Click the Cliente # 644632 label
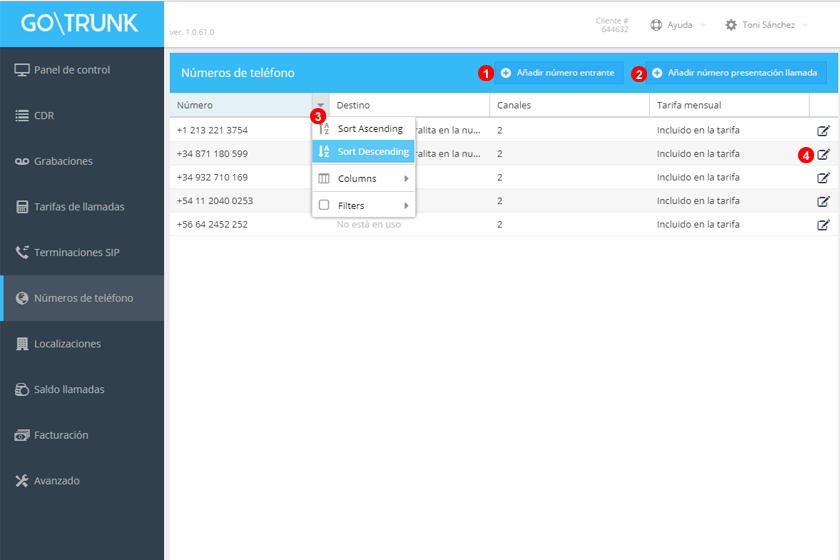The image size is (840, 560). [612, 25]
